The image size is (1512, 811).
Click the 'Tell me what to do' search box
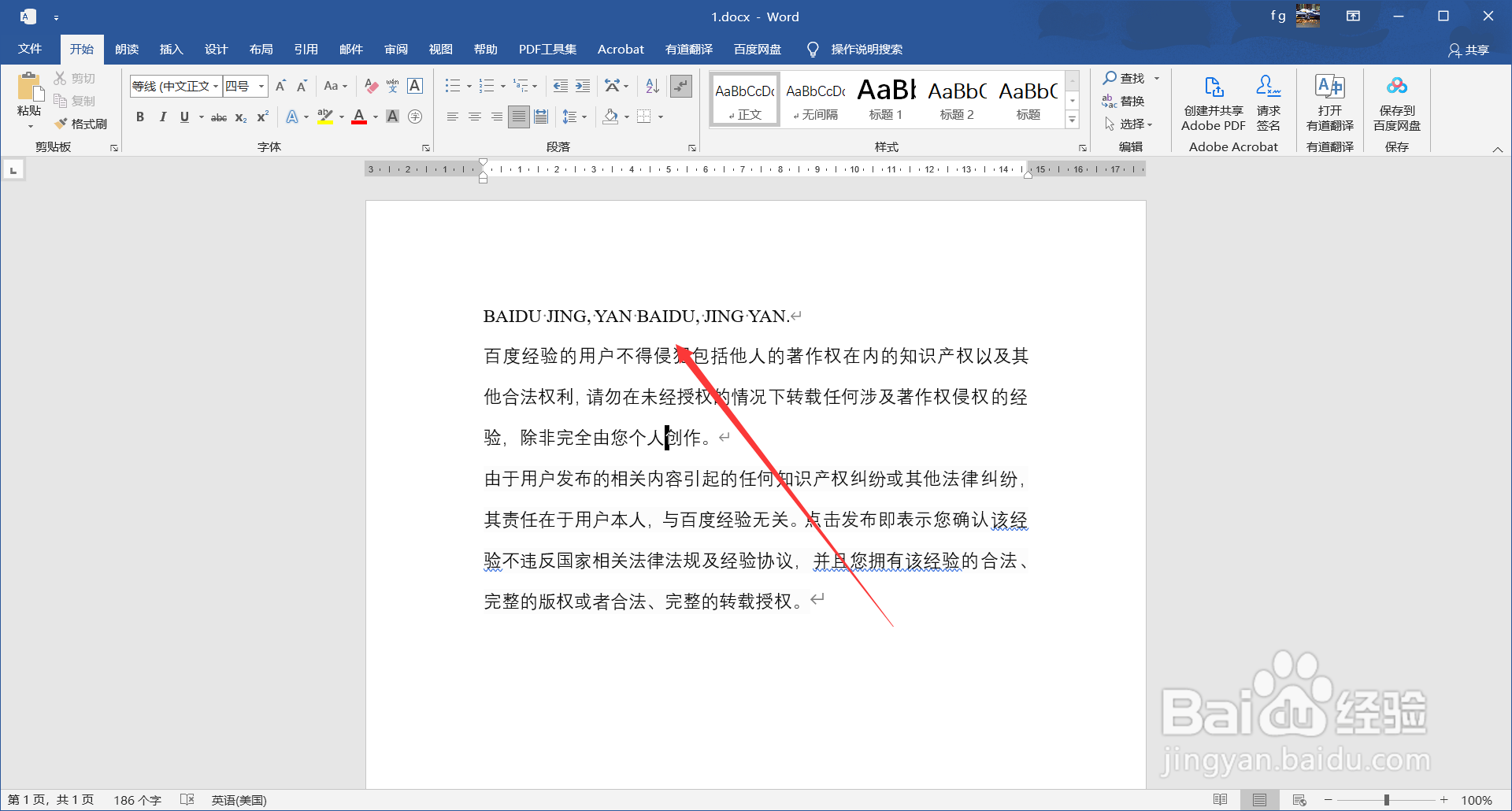[855, 49]
